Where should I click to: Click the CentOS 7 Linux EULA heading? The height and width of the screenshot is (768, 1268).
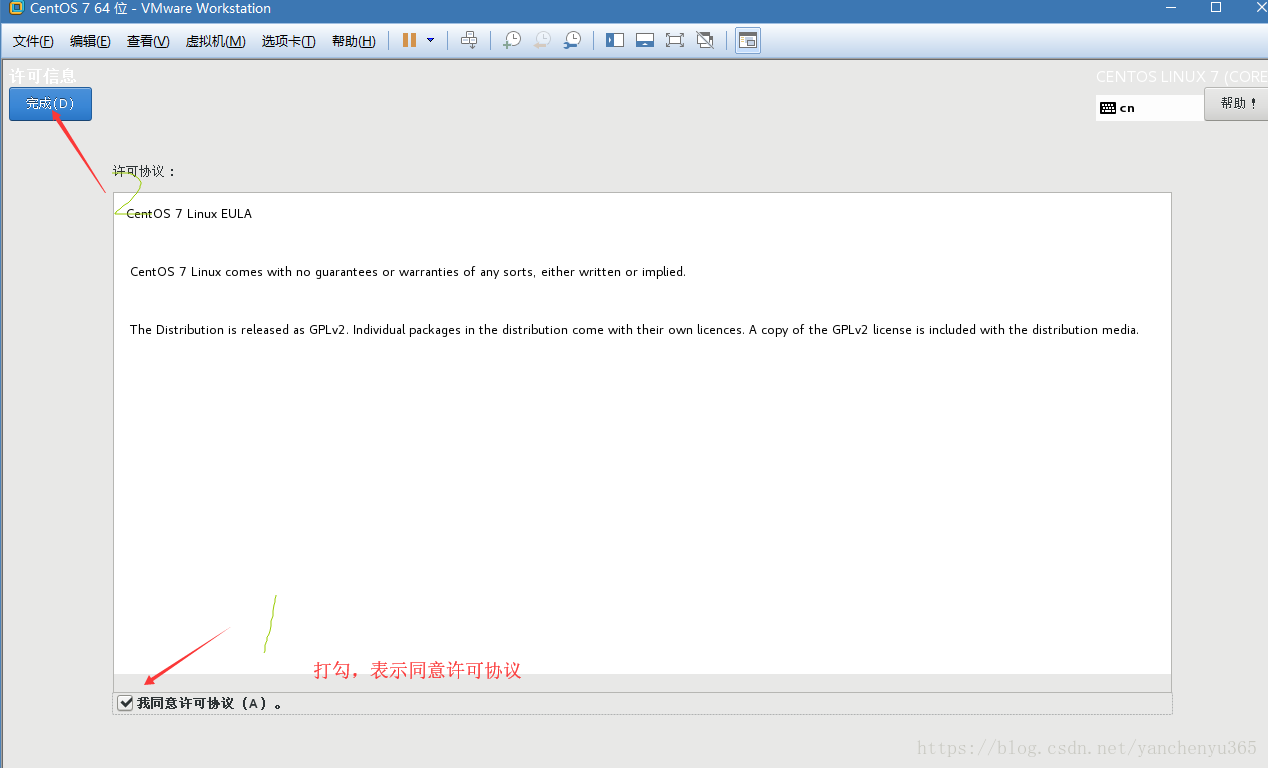[x=189, y=214]
